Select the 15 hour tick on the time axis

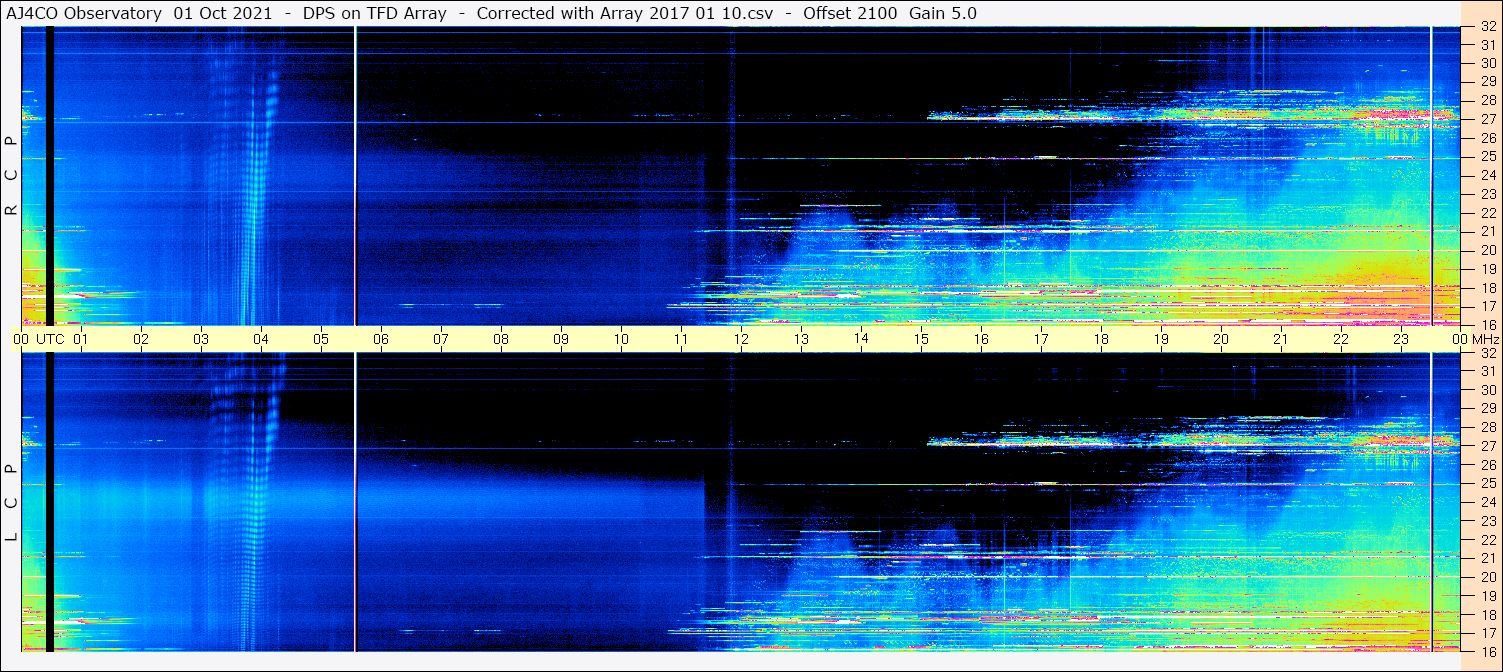[921, 339]
